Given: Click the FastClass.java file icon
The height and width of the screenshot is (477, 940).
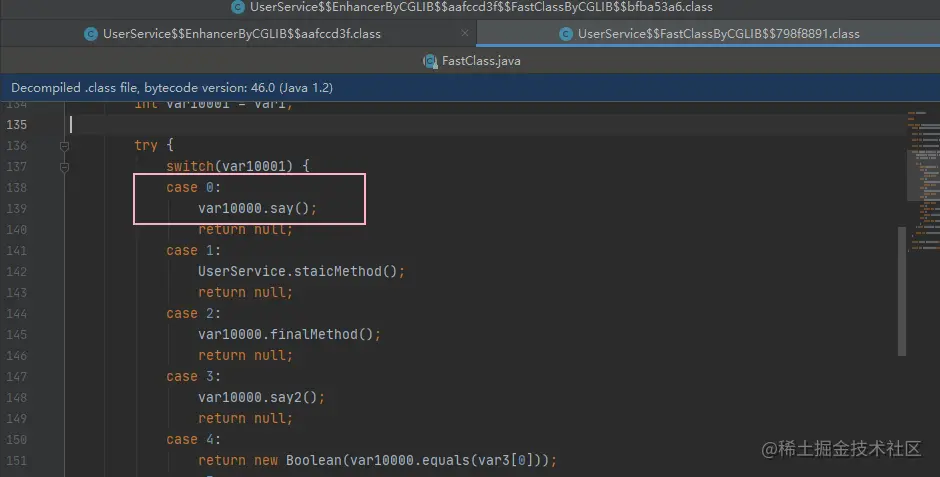Looking at the screenshot, I should (x=430, y=61).
